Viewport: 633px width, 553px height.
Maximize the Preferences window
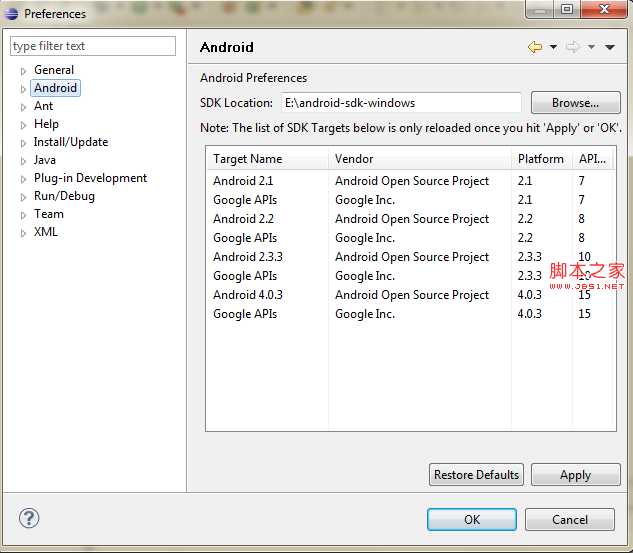pos(567,9)
